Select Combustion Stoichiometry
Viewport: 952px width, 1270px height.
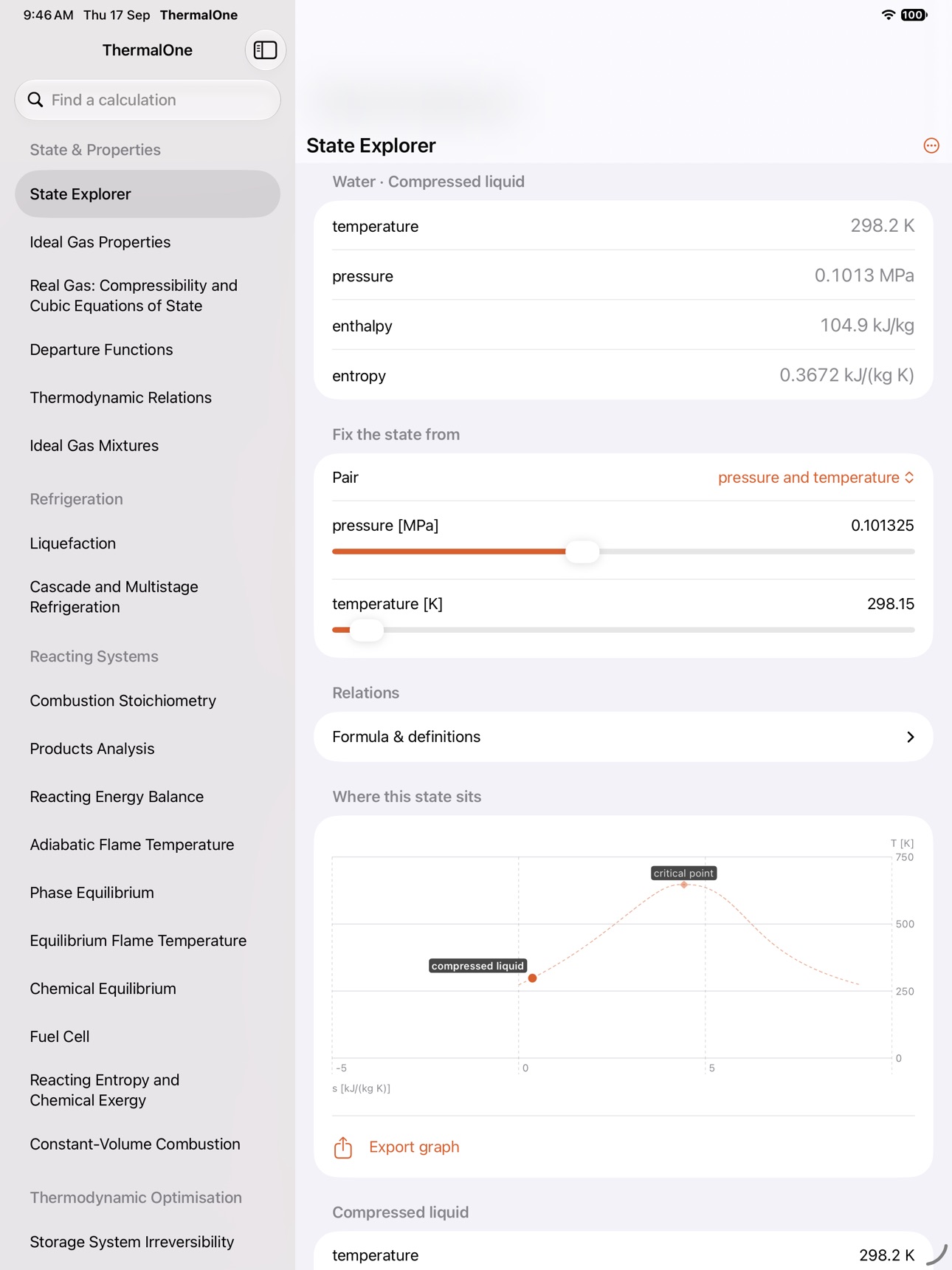148,701
